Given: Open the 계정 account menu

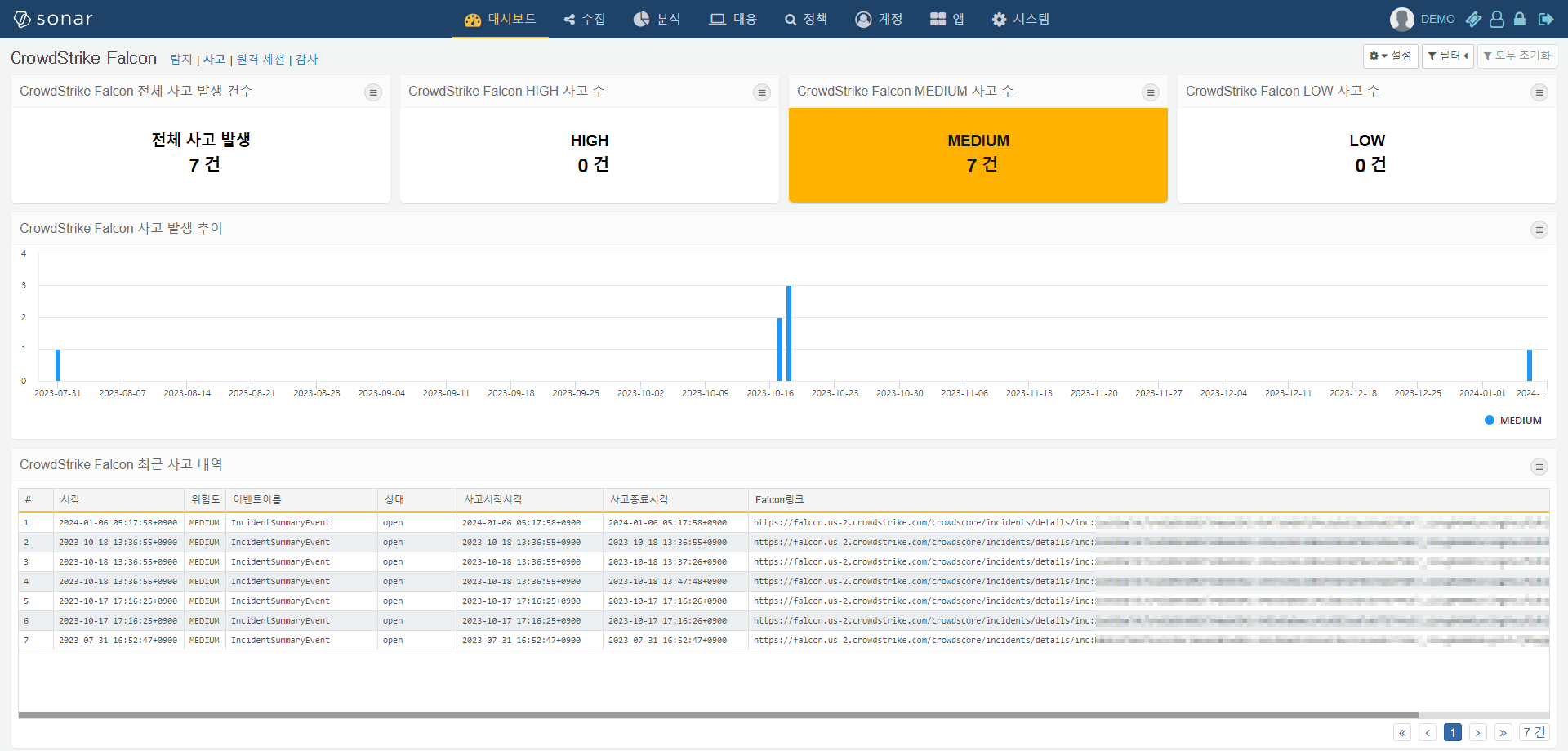Looking at the screenshot, I should pos(879,19).
